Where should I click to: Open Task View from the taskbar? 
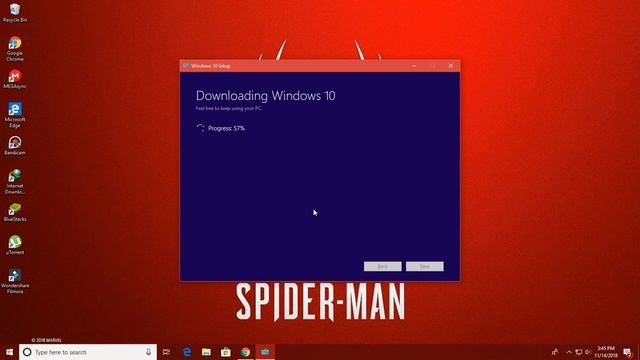click(166, 352)
